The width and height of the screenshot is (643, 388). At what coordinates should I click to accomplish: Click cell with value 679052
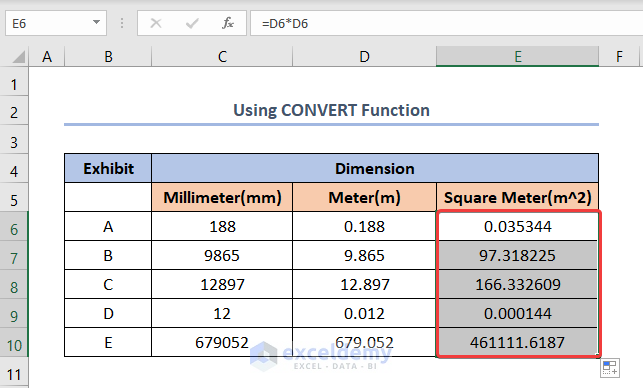pos(222,342)
